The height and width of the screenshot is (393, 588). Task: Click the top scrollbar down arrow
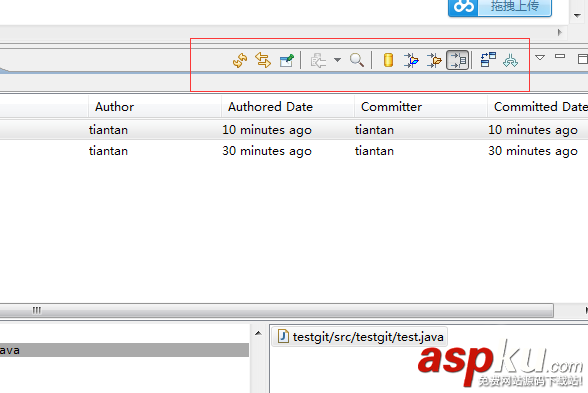coord(578,15)
